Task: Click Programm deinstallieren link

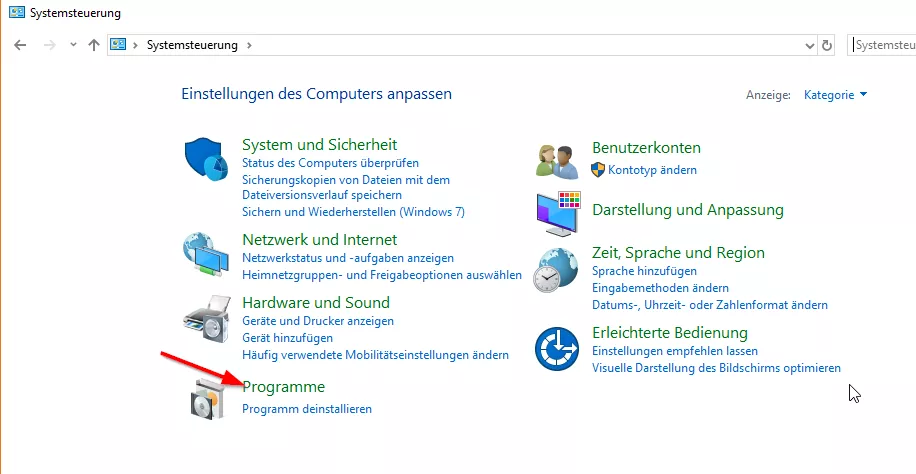Action: (x=307, y=409)
